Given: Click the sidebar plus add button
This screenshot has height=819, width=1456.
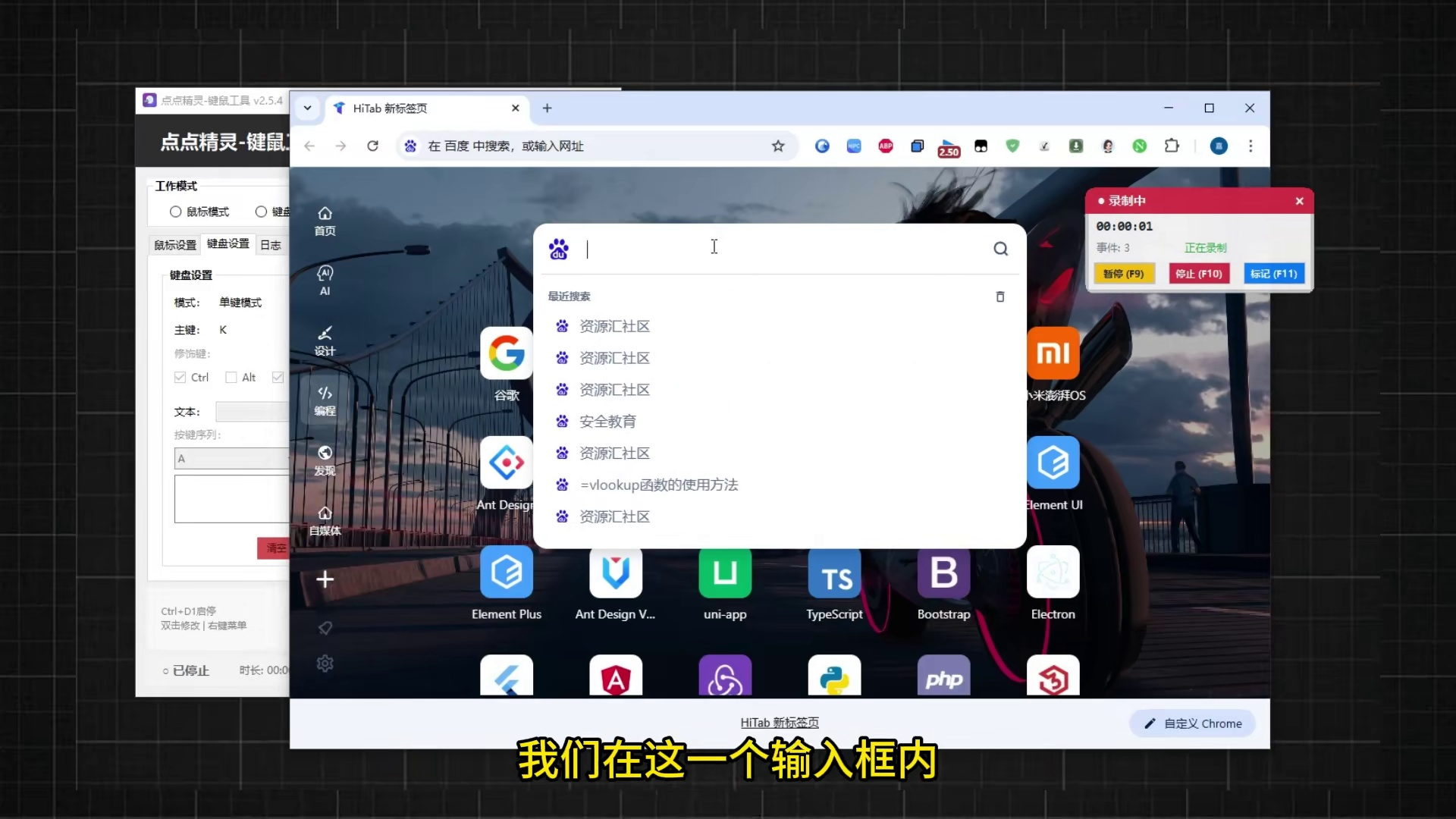Looking at the screenshot, I should pos(325,579).
